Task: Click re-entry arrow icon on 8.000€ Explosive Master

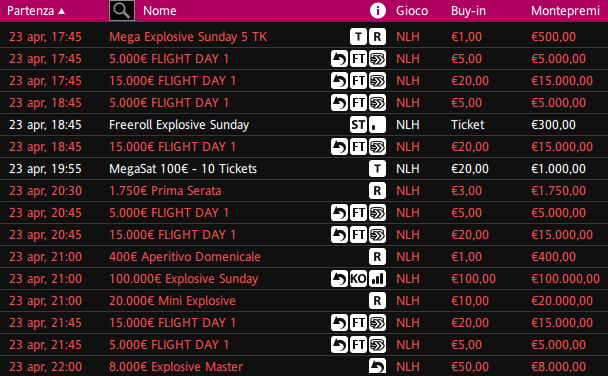Action: tap(377, 366)
